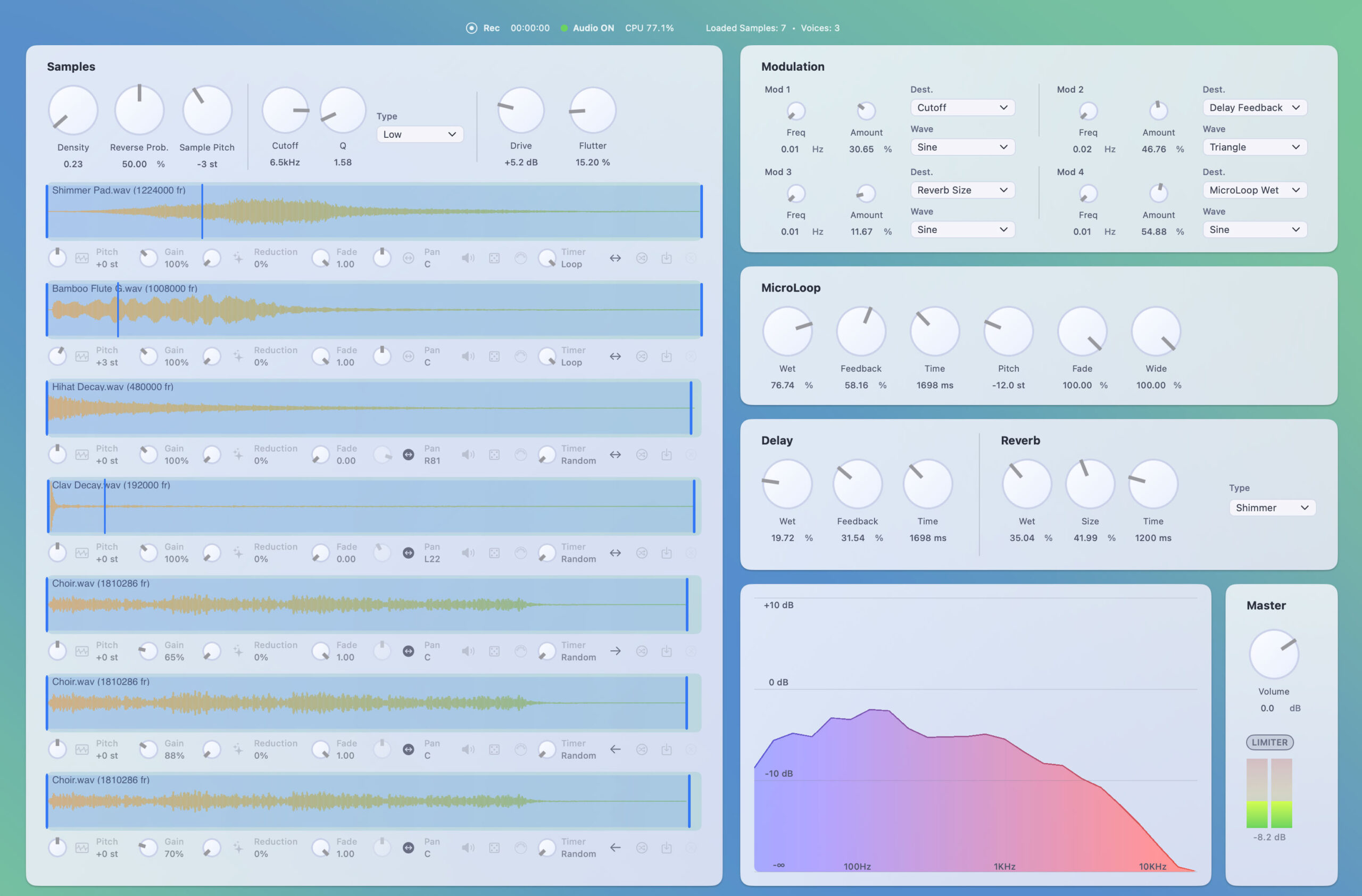This screenshot has height=896, width=1362.
Task: Click the remove X icon in Clav Decay row
Action: 691,553
